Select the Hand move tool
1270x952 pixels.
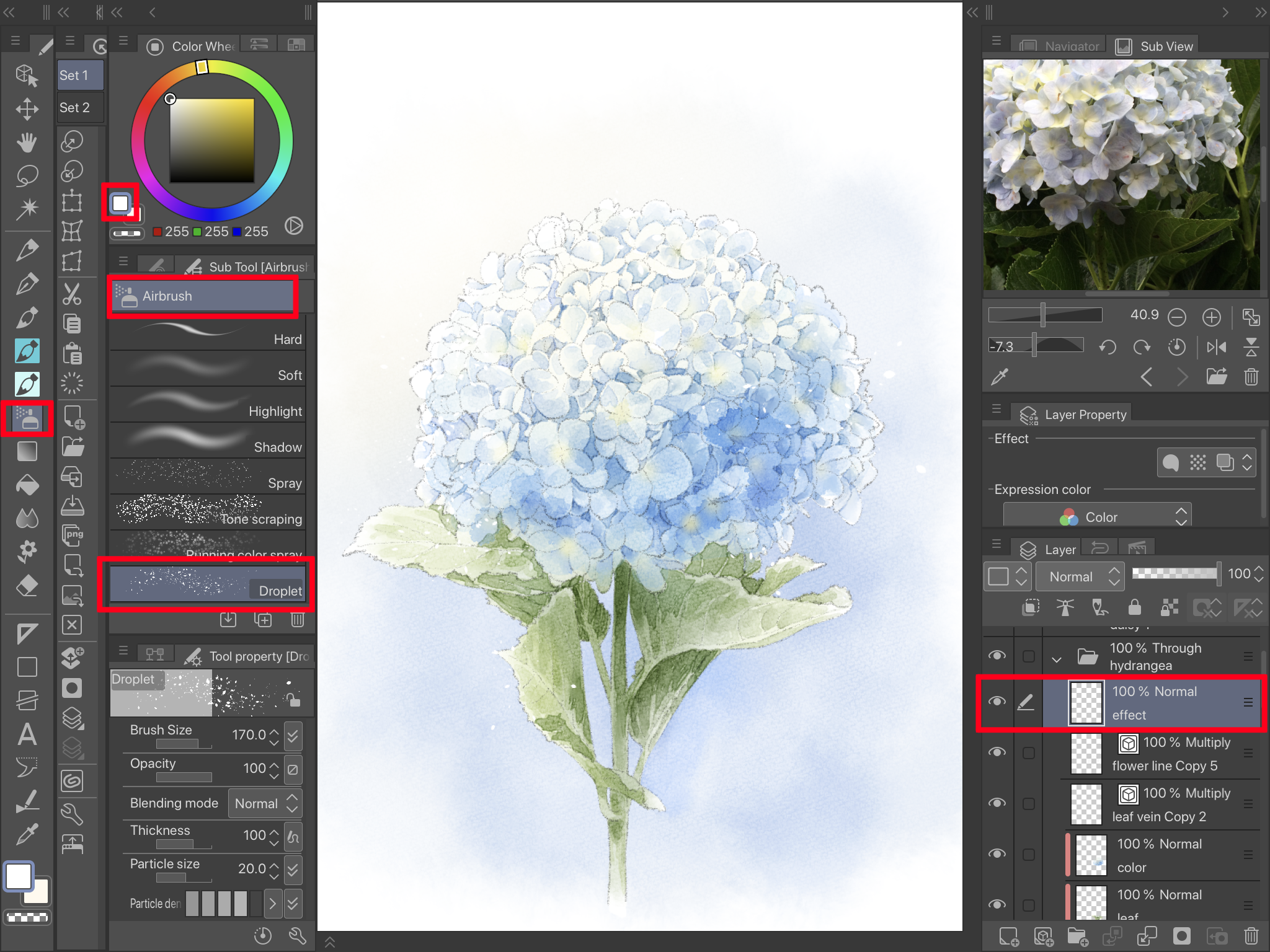coord(27,143)
